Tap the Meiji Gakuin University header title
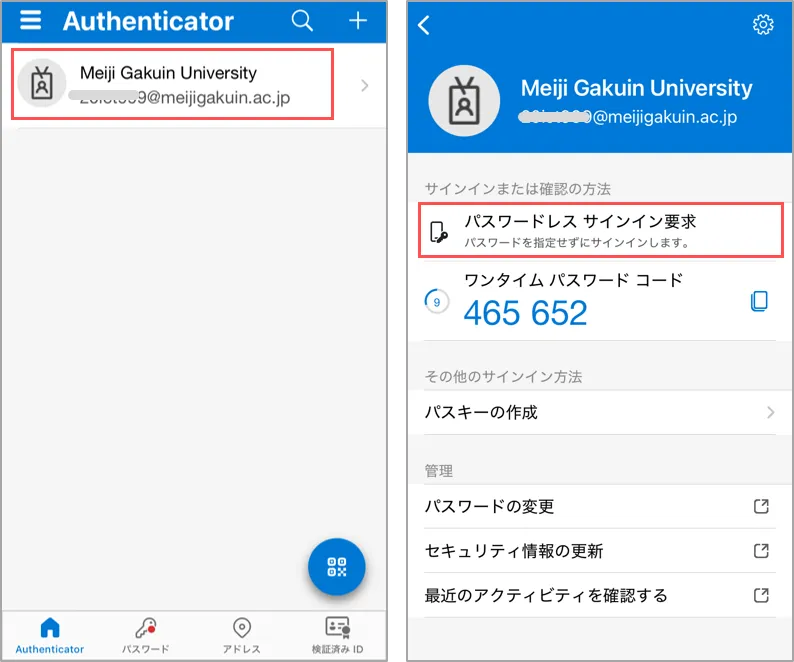 pos(637,88)
